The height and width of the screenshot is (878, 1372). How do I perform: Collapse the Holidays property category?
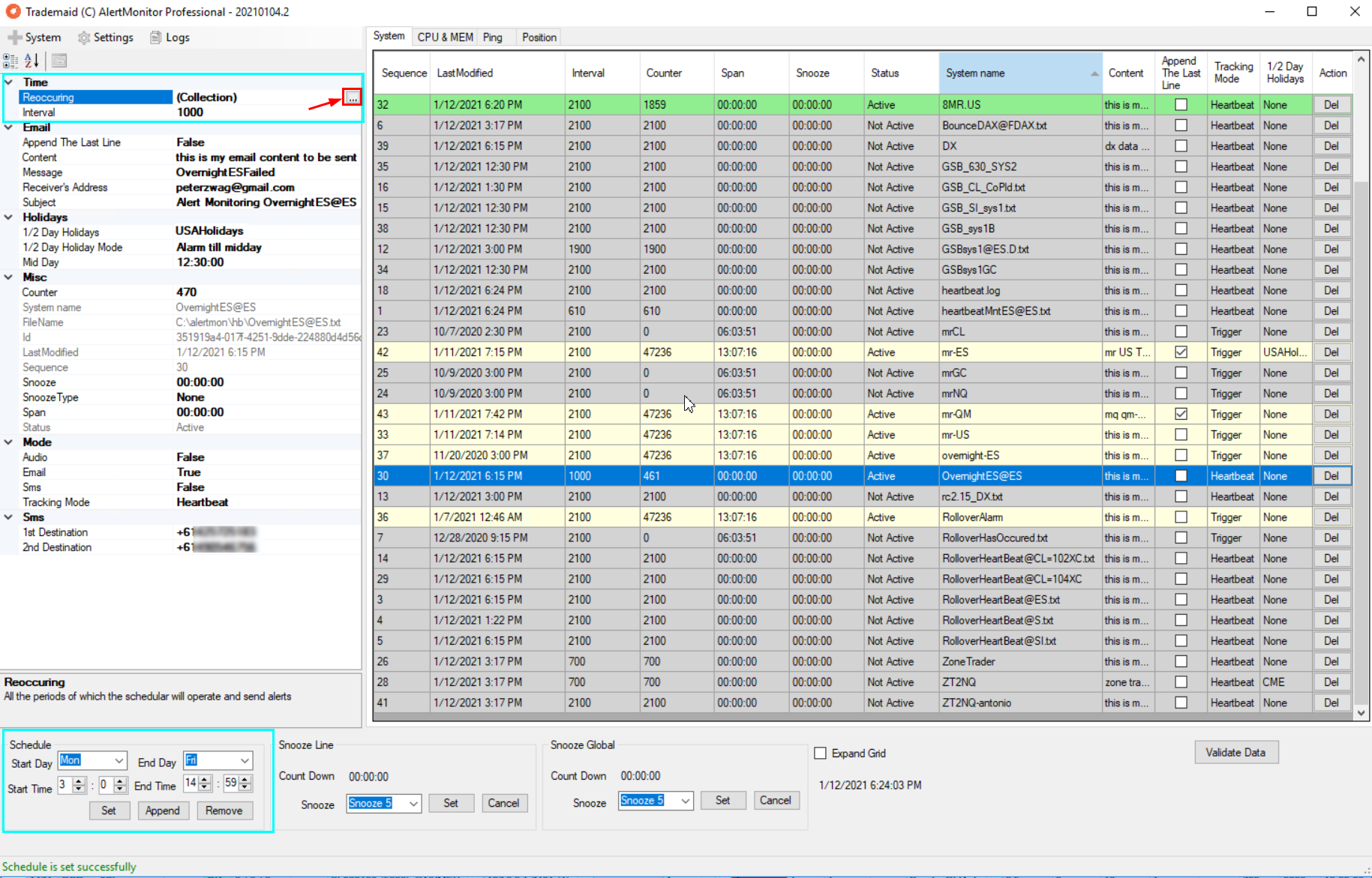[x=9, y=217]
